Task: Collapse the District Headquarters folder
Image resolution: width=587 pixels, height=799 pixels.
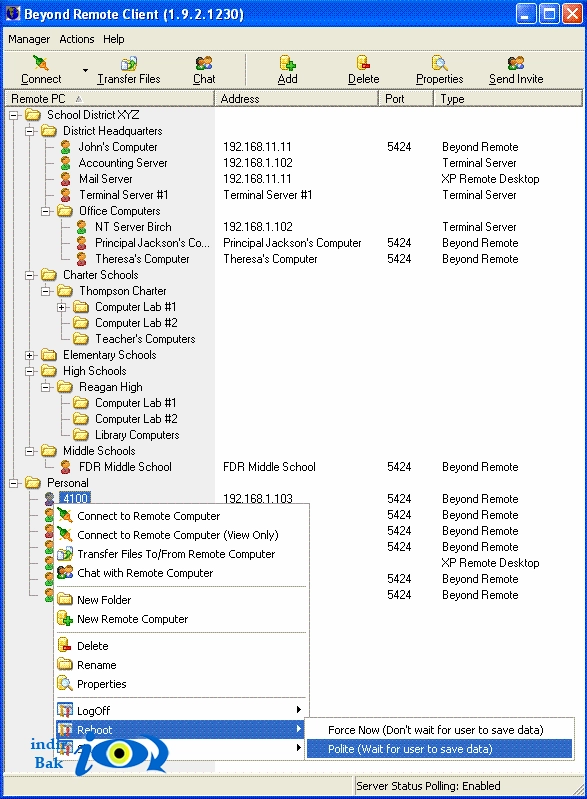Action: point(30,131)
